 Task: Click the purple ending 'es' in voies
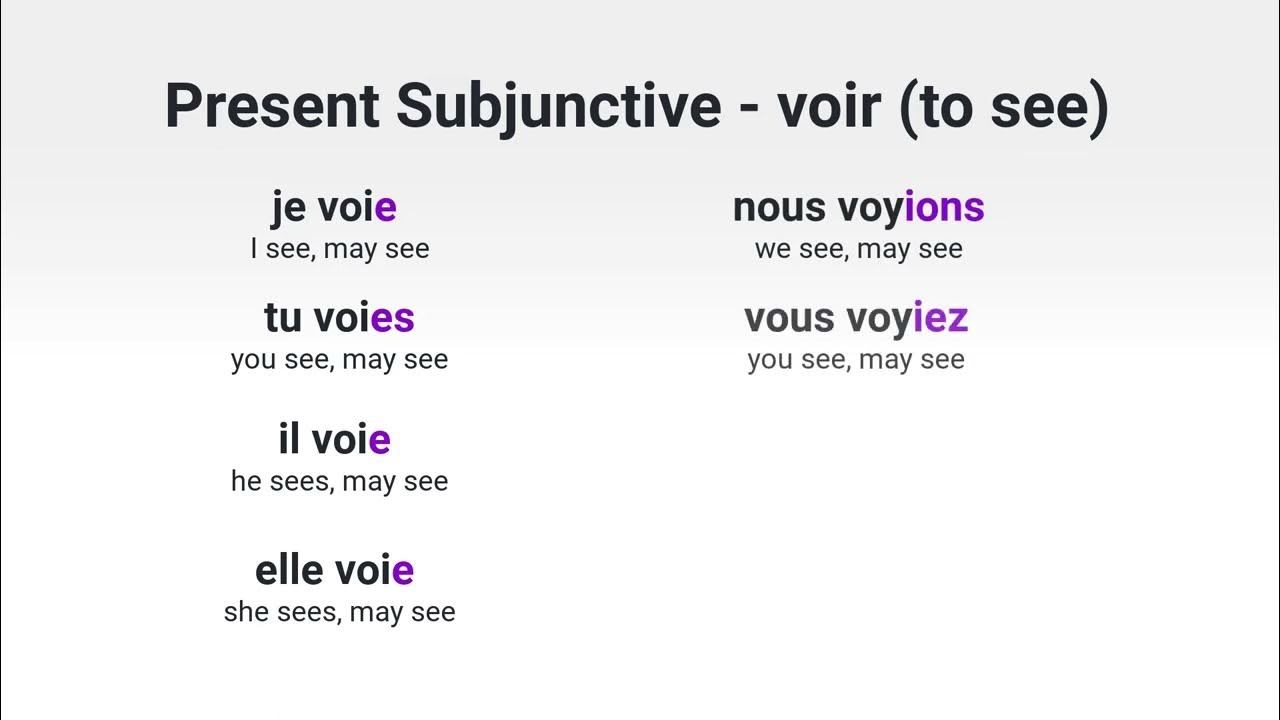point(392,318)
